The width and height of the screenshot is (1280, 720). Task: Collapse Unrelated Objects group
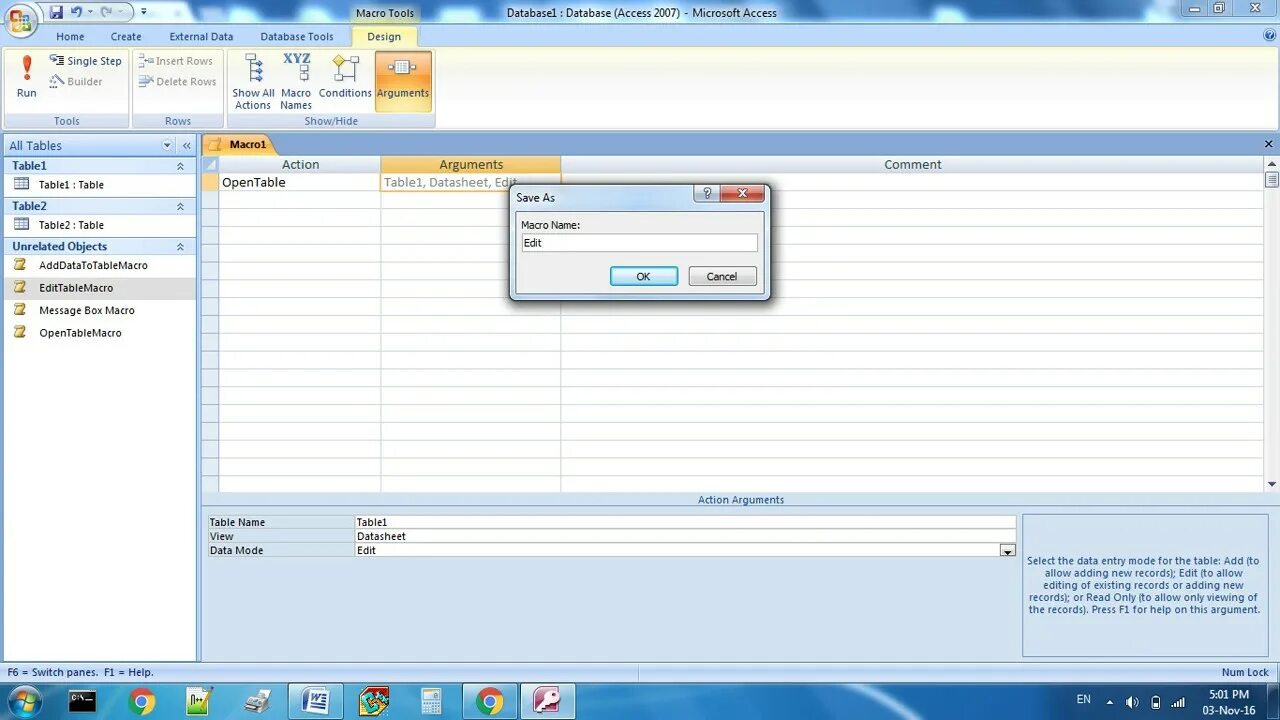(180, 247)
